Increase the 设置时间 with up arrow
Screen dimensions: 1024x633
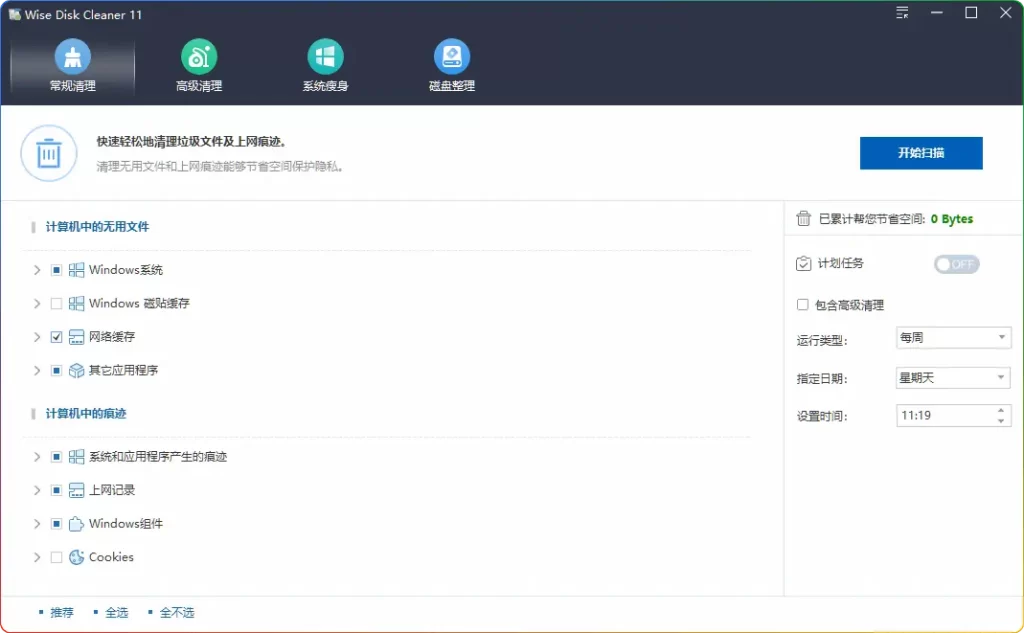coord(1001,410)
